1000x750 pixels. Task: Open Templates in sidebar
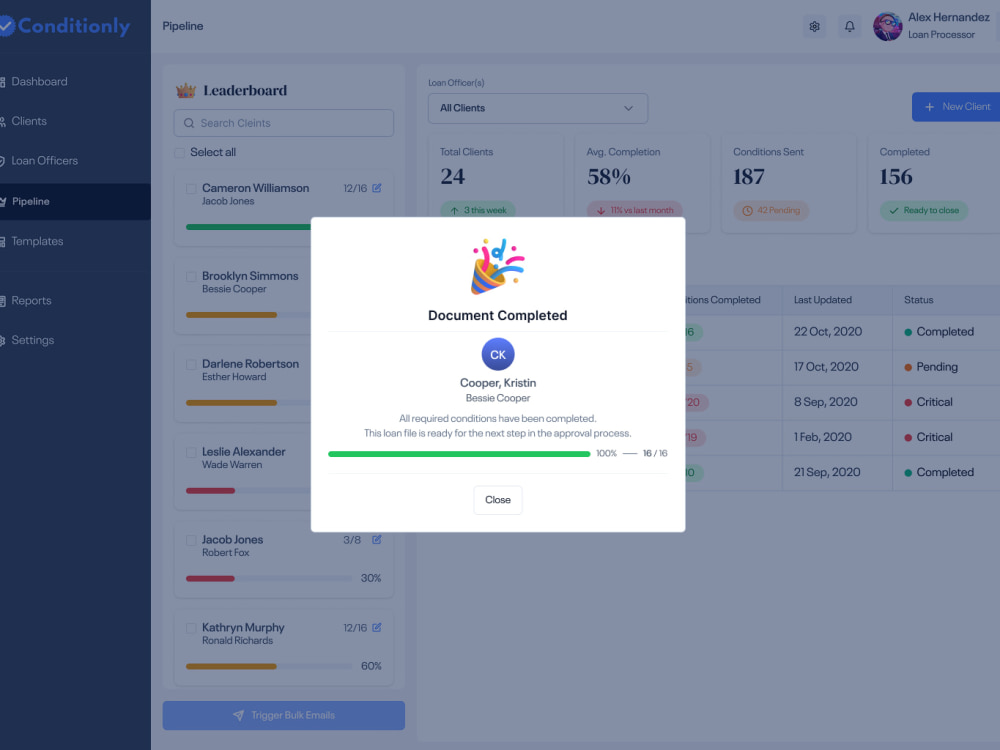tap(37, 241)
